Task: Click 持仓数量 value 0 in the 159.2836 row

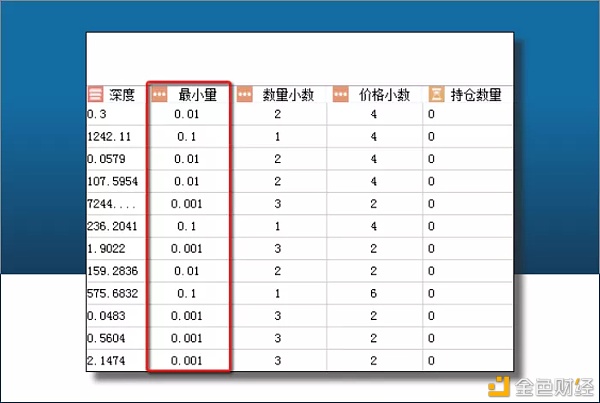Action: click(431, 271)
